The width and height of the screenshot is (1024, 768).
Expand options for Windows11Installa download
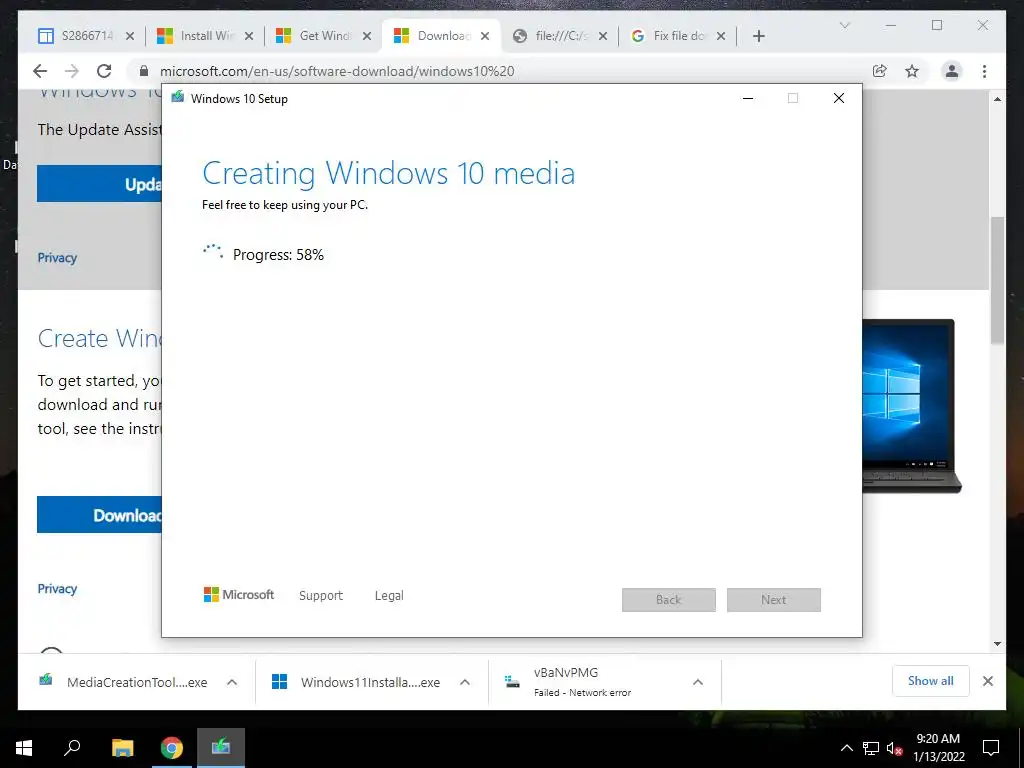point(465,682)
